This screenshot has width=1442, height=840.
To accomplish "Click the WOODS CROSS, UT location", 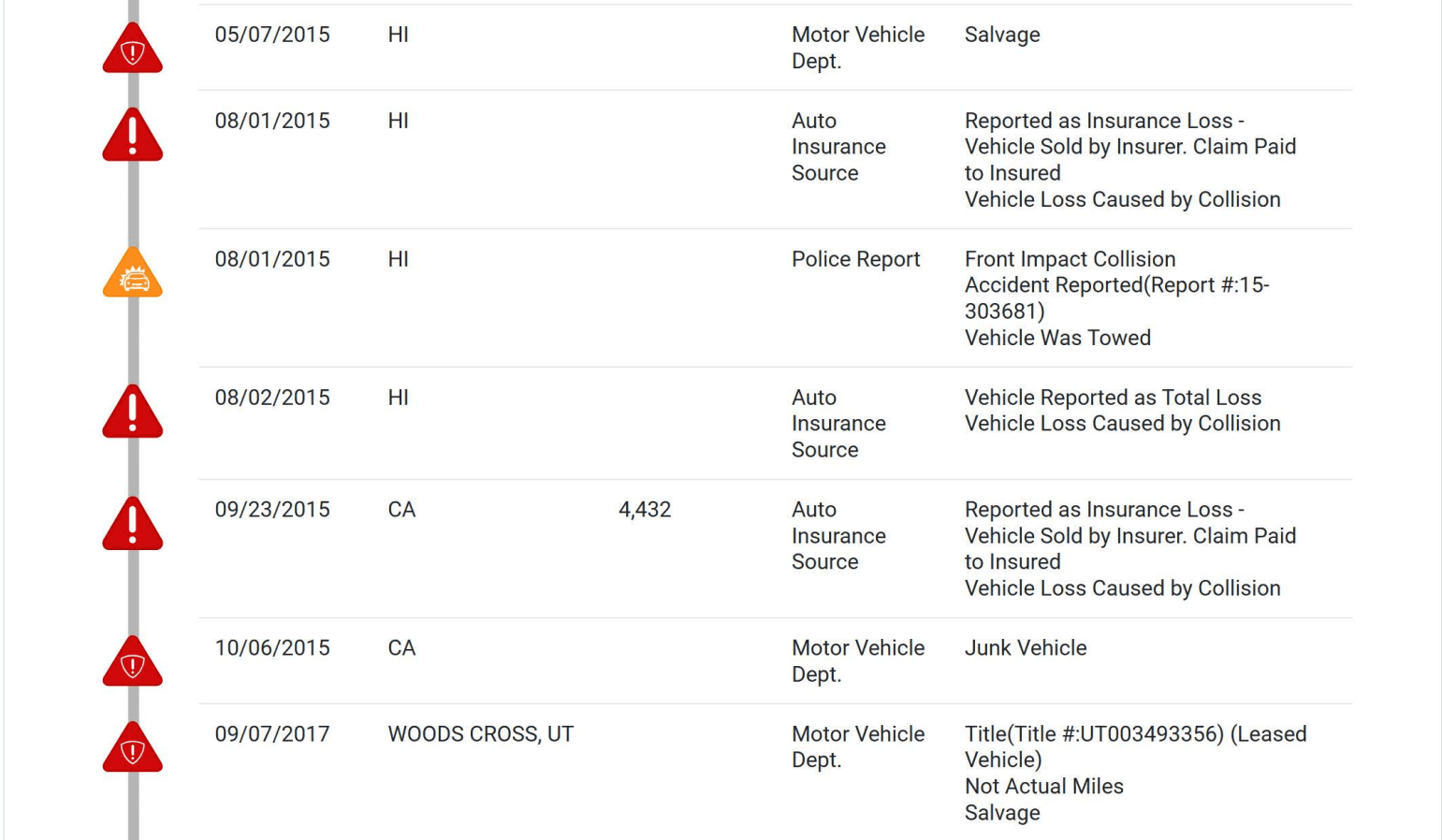I will [x=480, y=734].
